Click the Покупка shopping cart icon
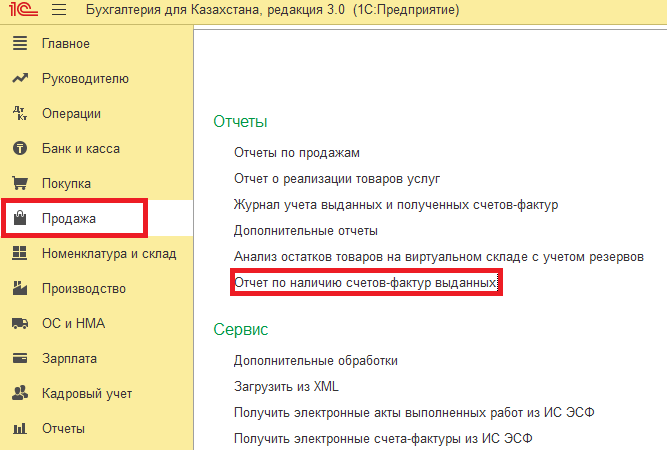 pos(19,184)
